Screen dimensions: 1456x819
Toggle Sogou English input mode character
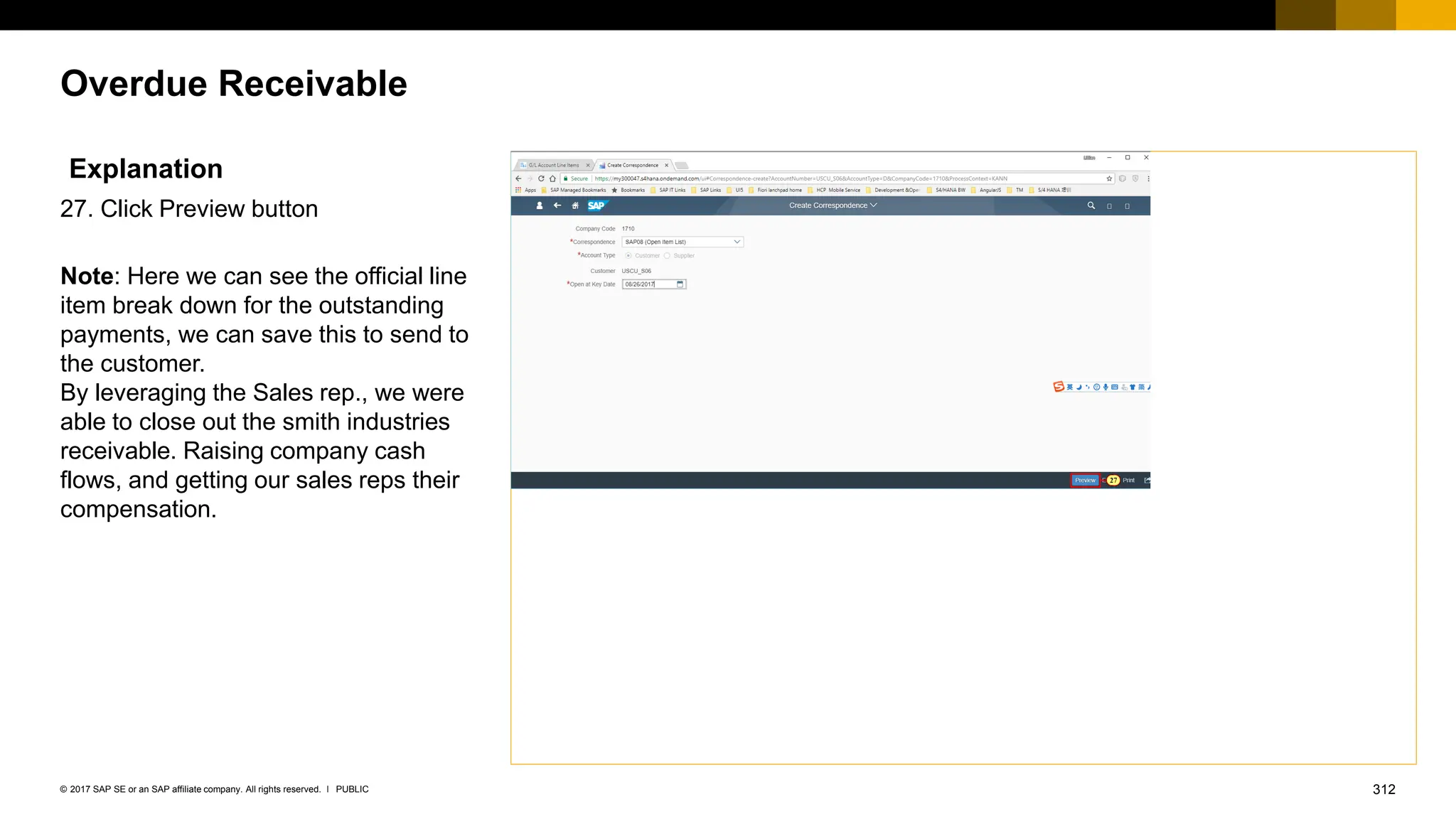[x=1070, y=387]
